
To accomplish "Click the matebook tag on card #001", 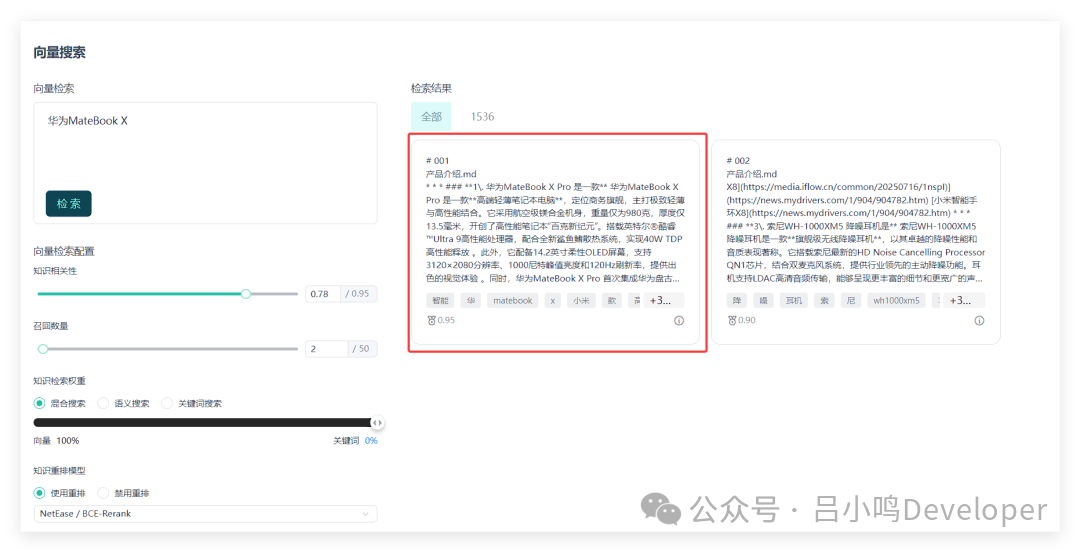I will click(x=512, y=300).
